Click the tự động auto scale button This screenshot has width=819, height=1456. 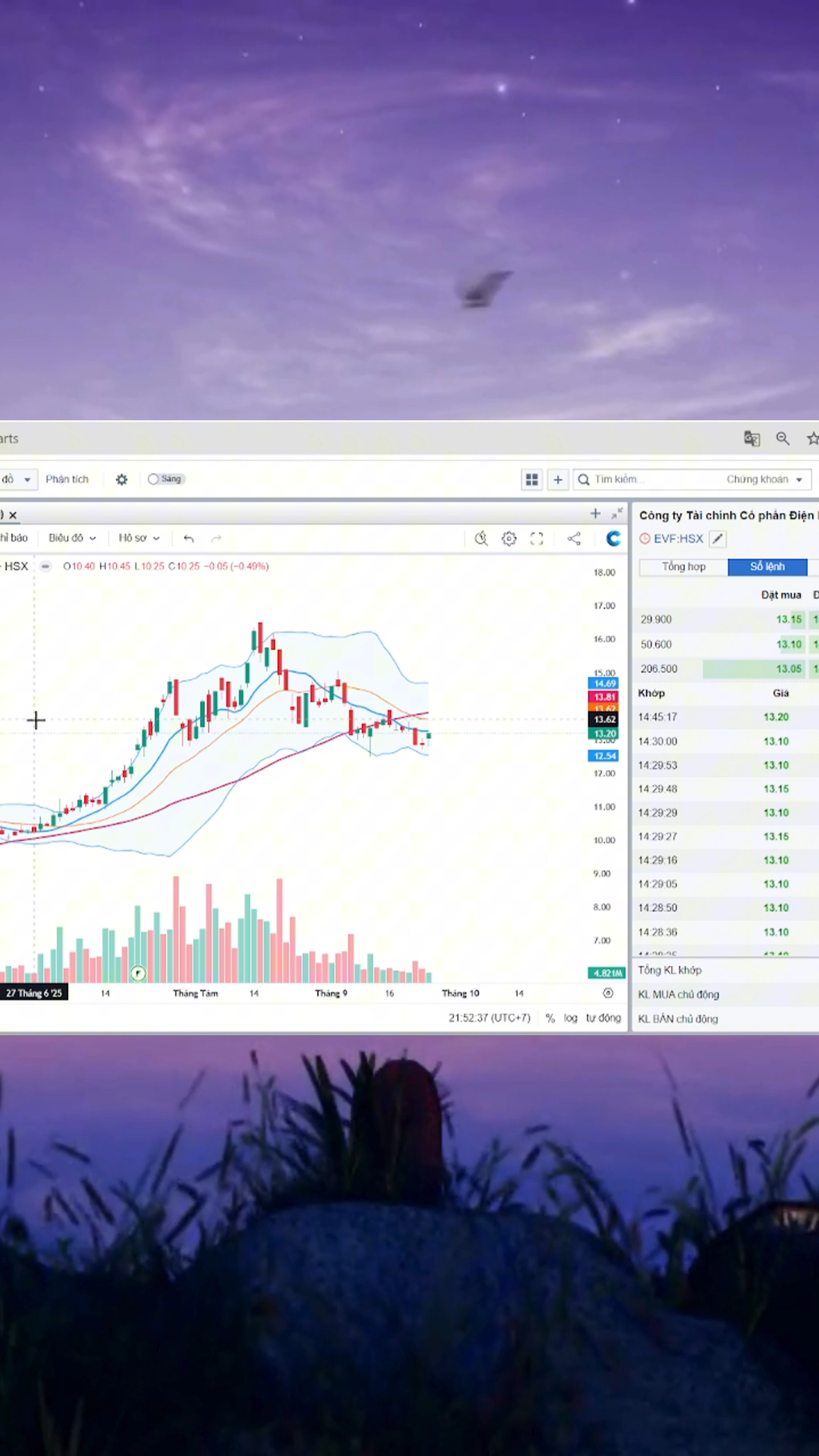tap(603, 1017)
